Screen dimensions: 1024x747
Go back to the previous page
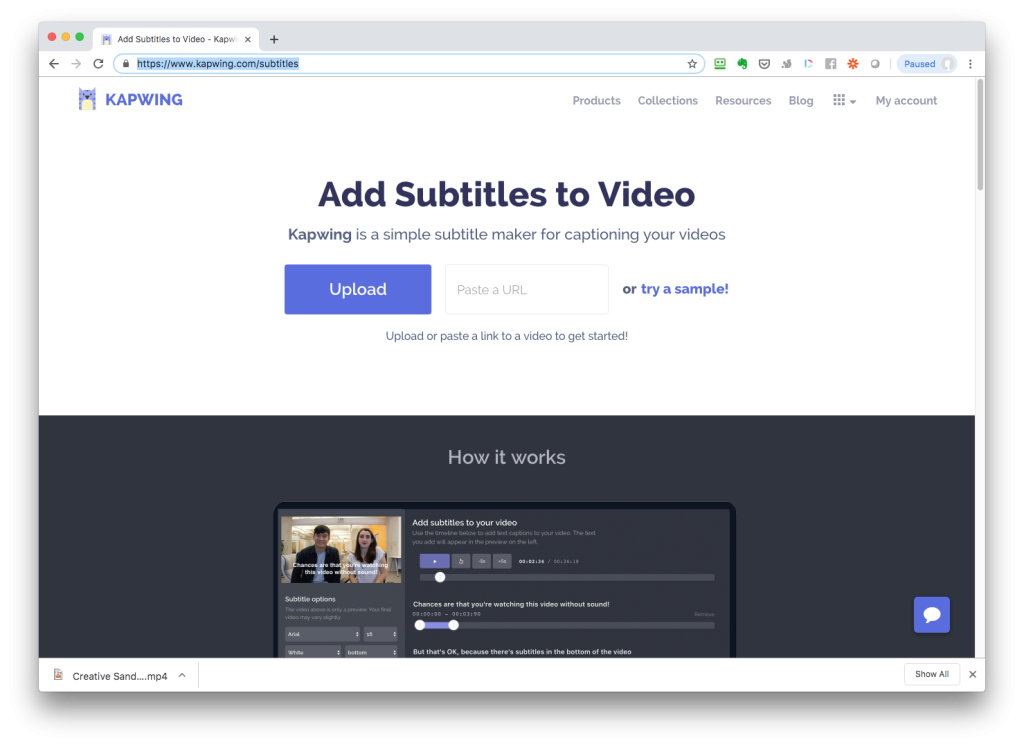pyautogui.click(x=54, y=64)
